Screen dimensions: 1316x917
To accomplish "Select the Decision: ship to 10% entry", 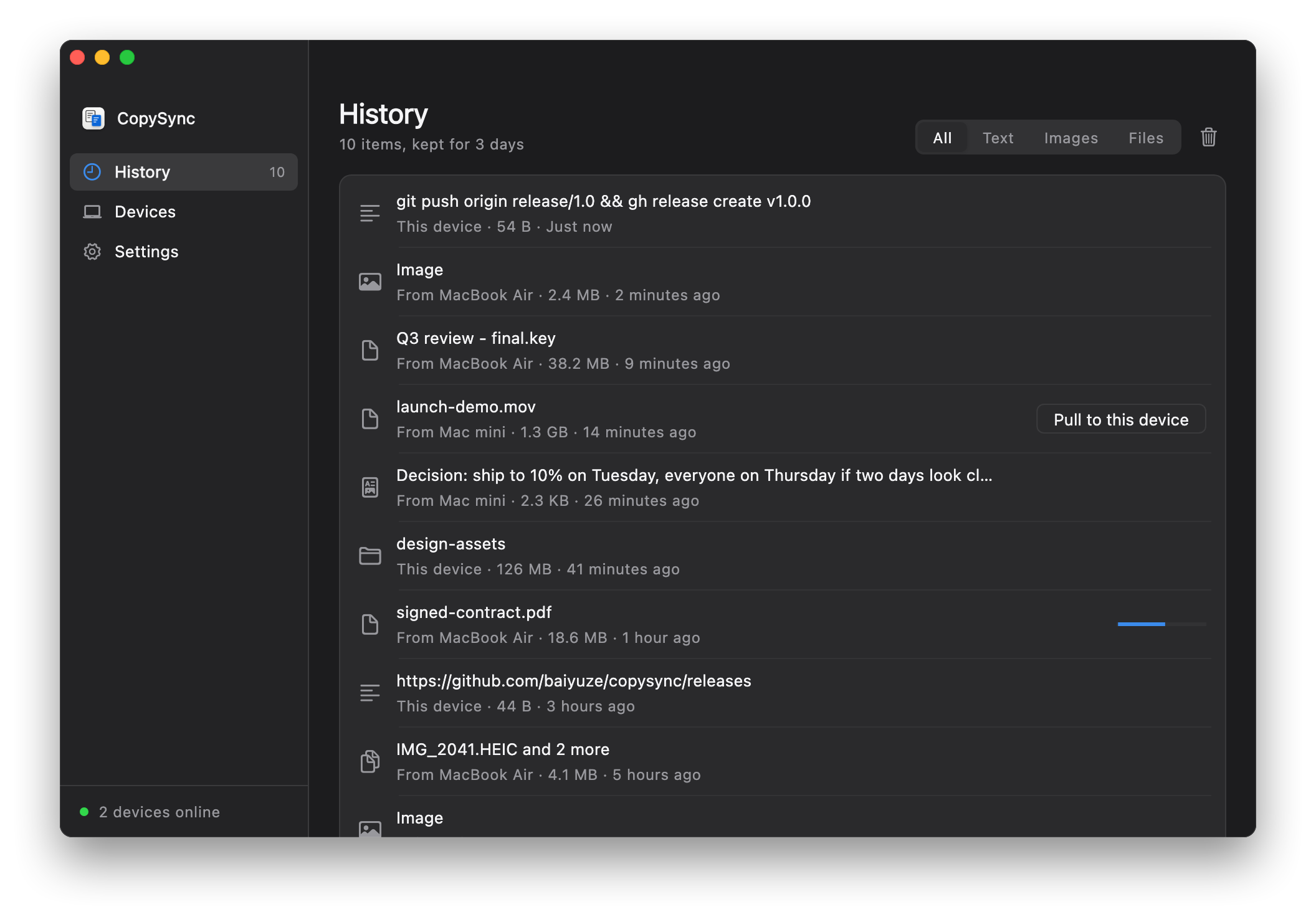I will coord(783,487).
